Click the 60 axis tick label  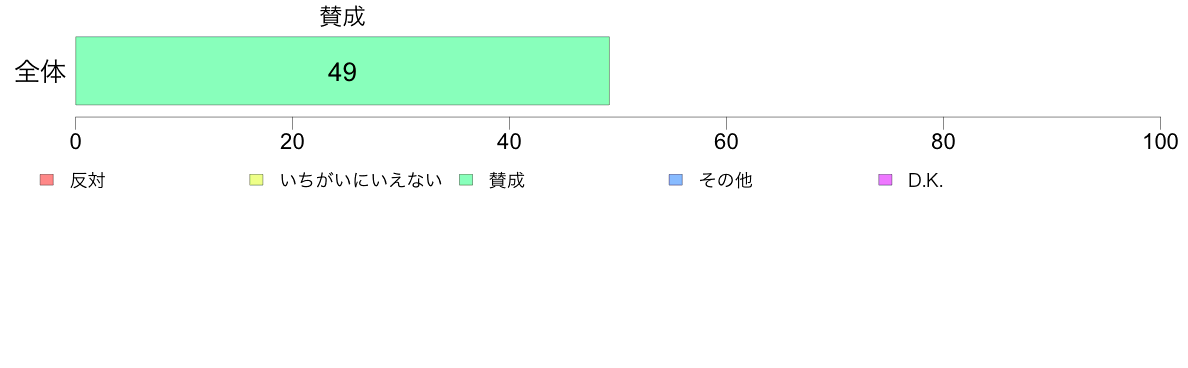(x=727, y=142)
